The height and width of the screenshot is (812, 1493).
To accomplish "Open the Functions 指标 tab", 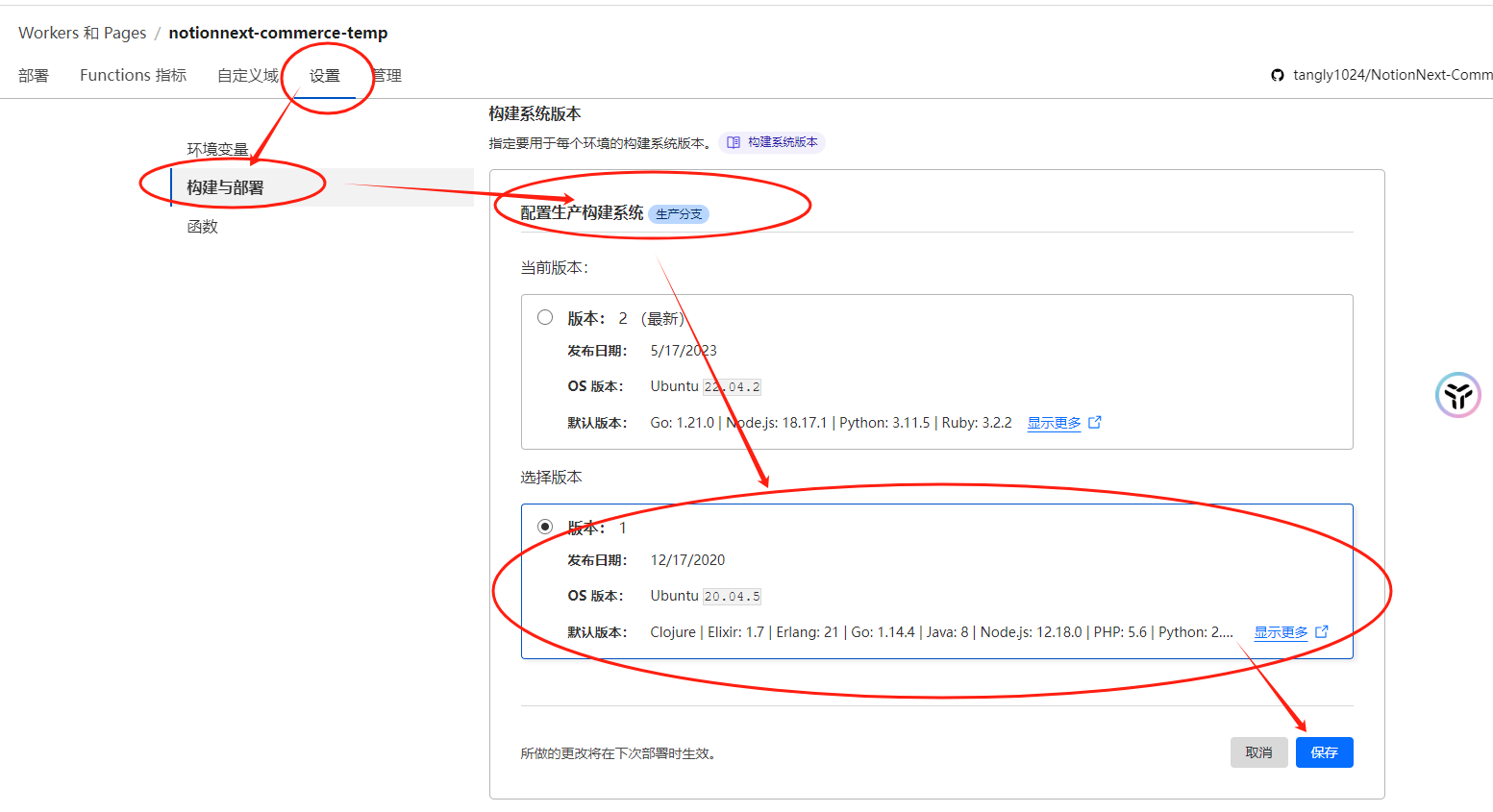I will click(134, 75).
